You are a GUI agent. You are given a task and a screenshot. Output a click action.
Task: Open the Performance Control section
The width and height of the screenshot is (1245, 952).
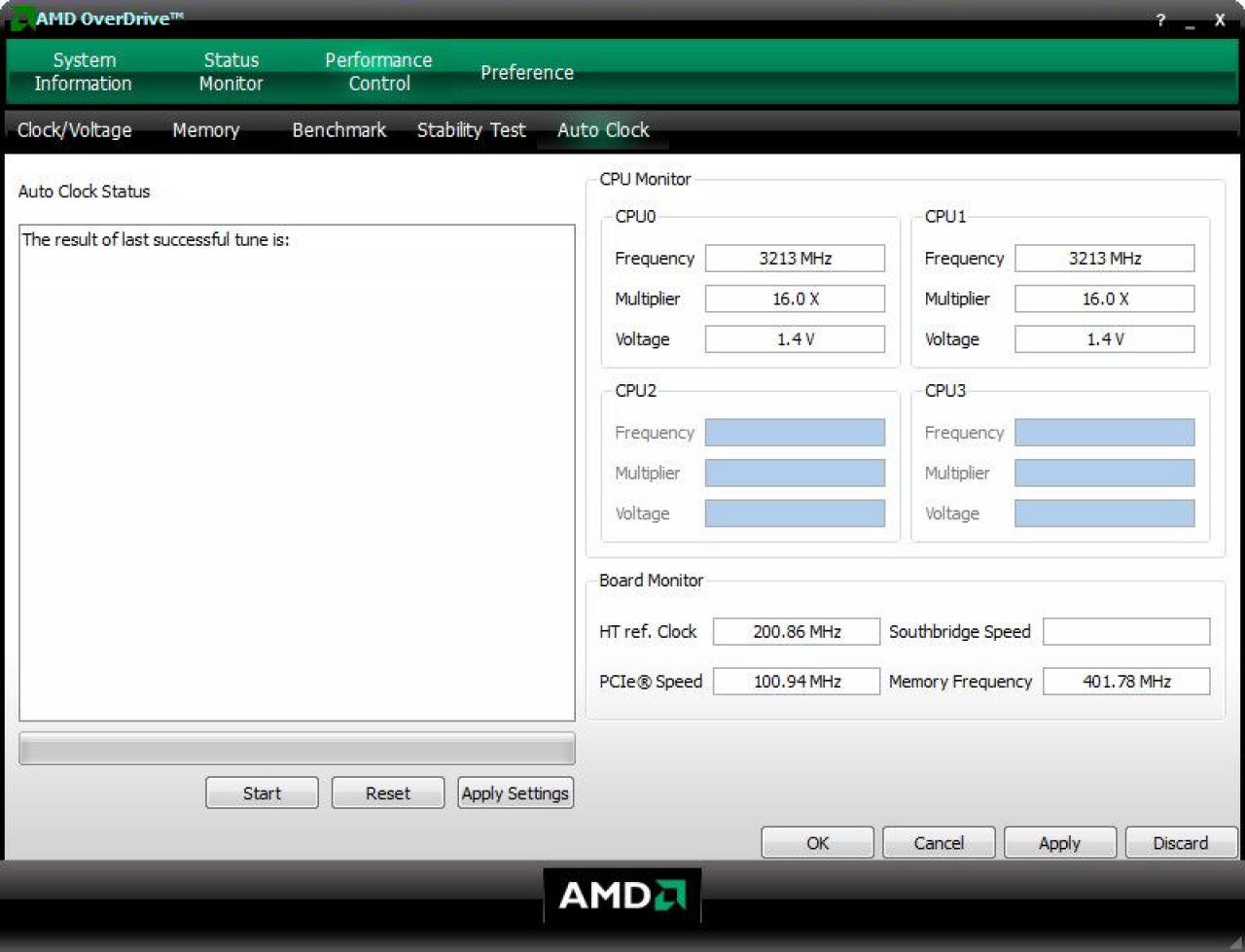[378, 72]
